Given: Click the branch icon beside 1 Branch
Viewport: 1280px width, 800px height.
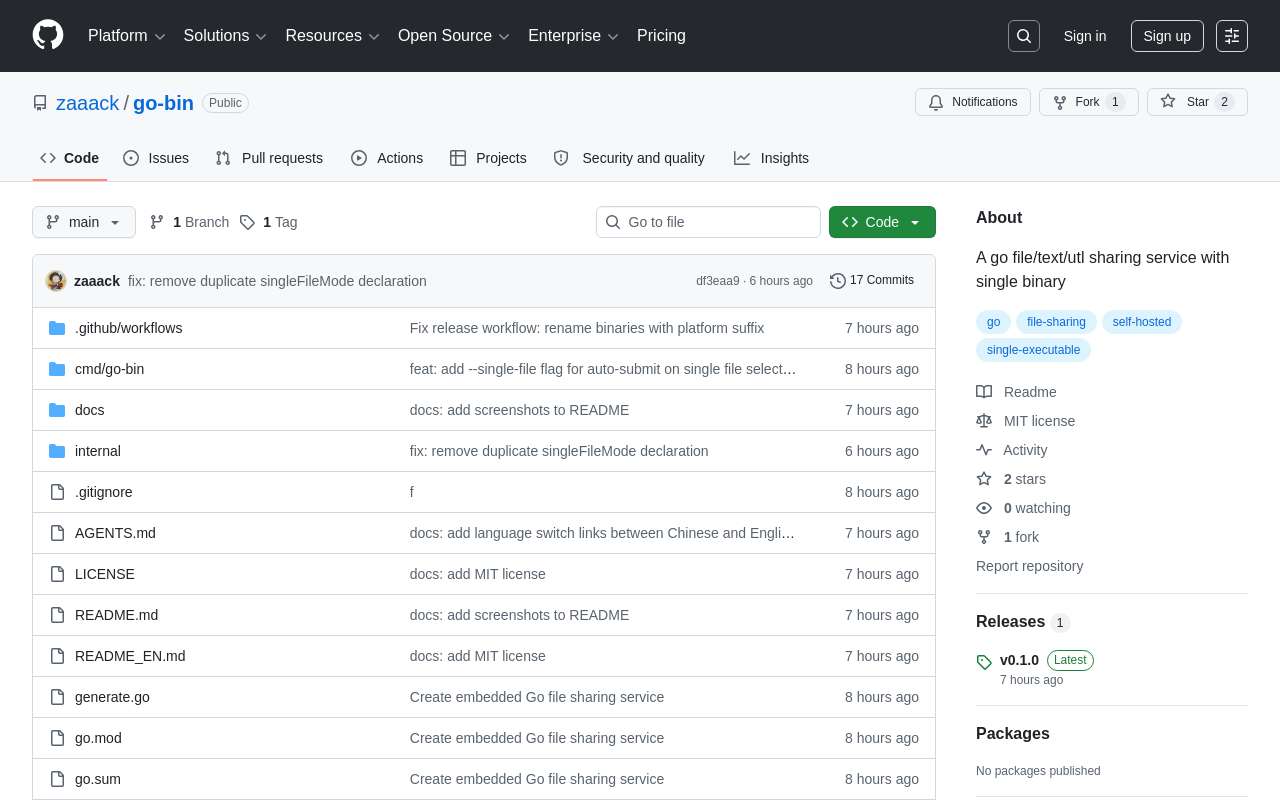Looking at the screenshot, I should 157,222.
